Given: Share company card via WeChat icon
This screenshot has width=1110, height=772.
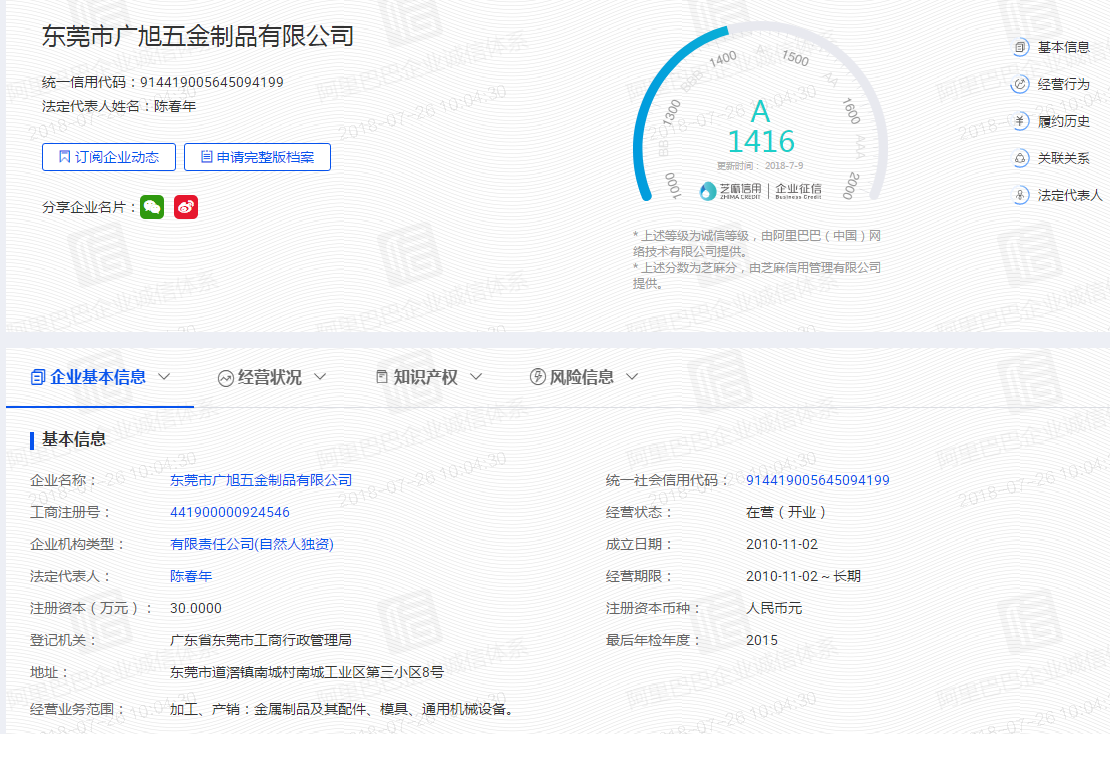Looking at the screenshot, I should tap(152, 207).
